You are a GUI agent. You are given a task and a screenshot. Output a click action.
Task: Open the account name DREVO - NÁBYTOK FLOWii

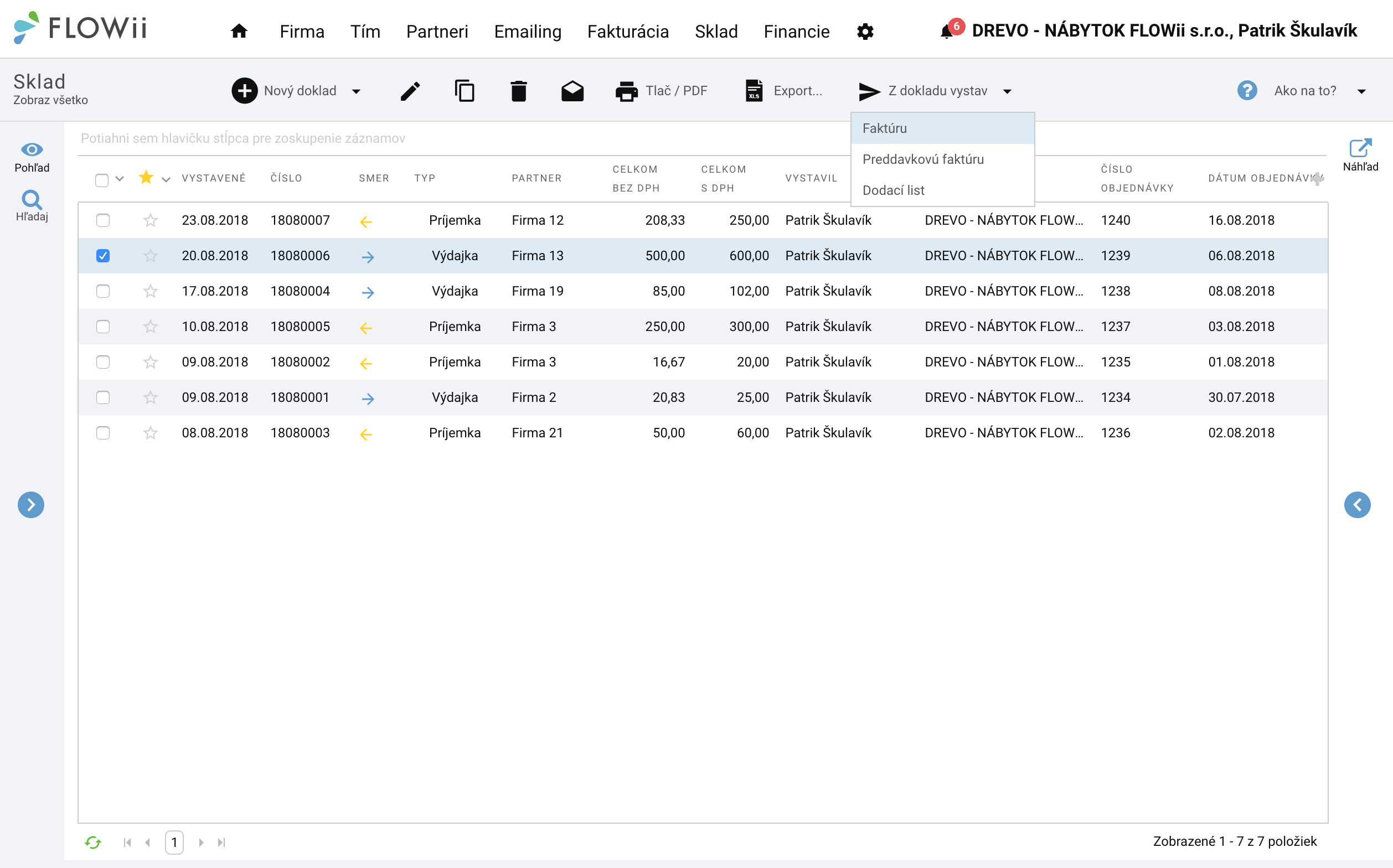click(x=1164, y=30)
